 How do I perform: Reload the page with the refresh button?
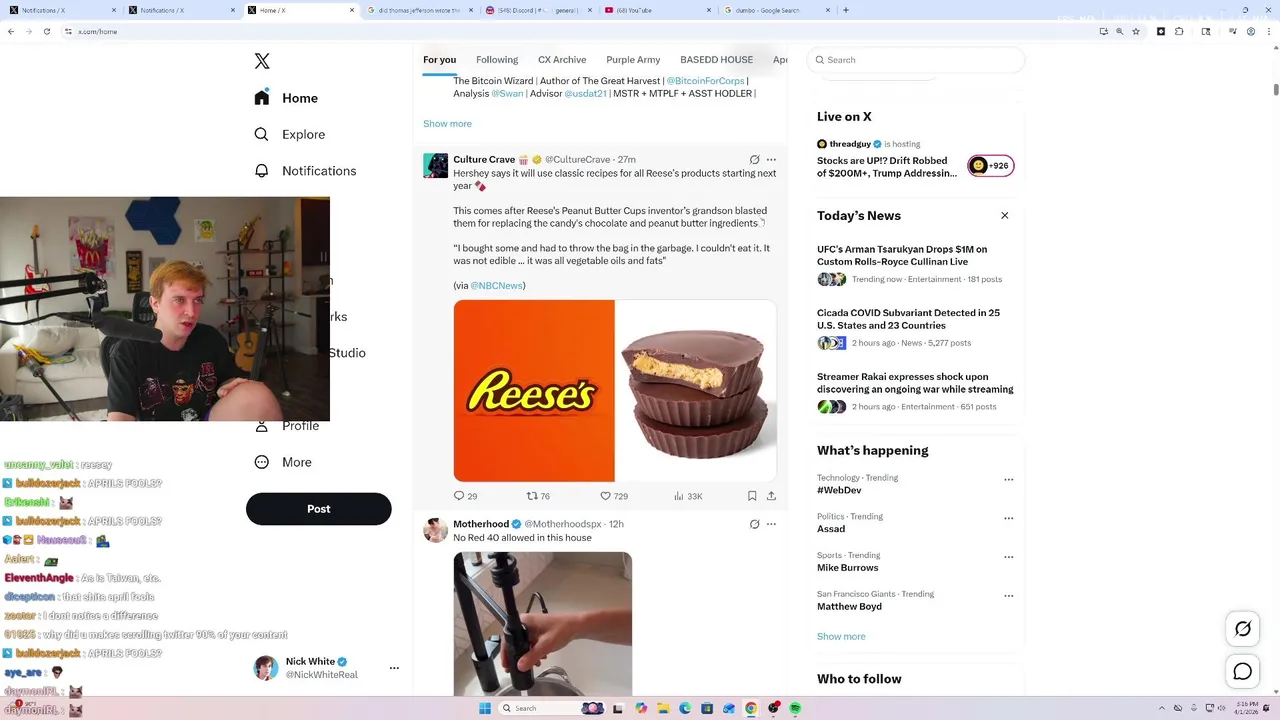tap(48, 31)
